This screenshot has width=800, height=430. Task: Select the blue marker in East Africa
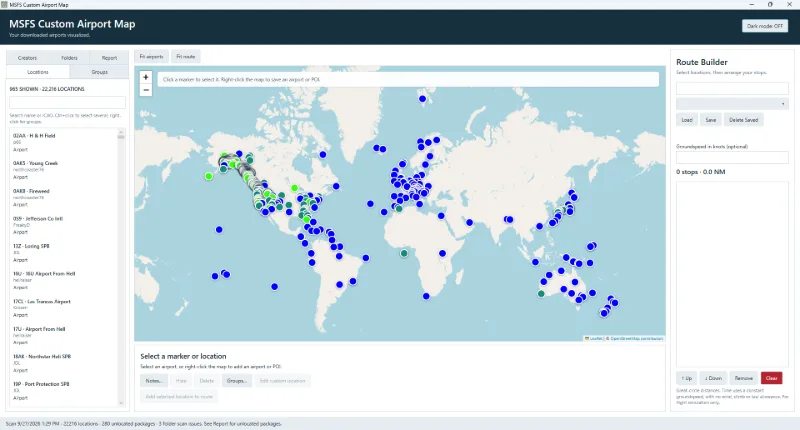coord(442,253)
